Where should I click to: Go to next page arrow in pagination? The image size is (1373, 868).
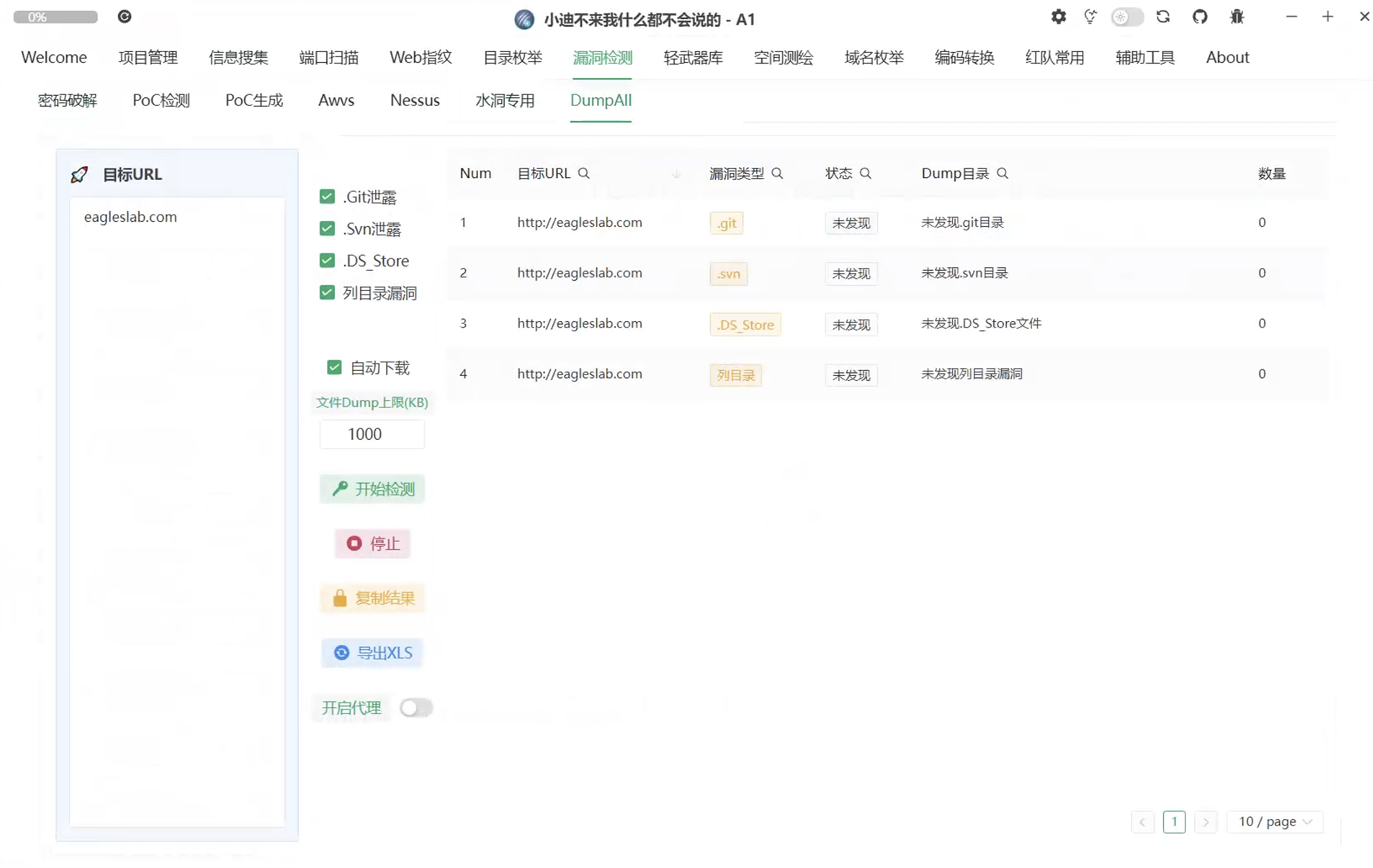(x=1206, y=822)
